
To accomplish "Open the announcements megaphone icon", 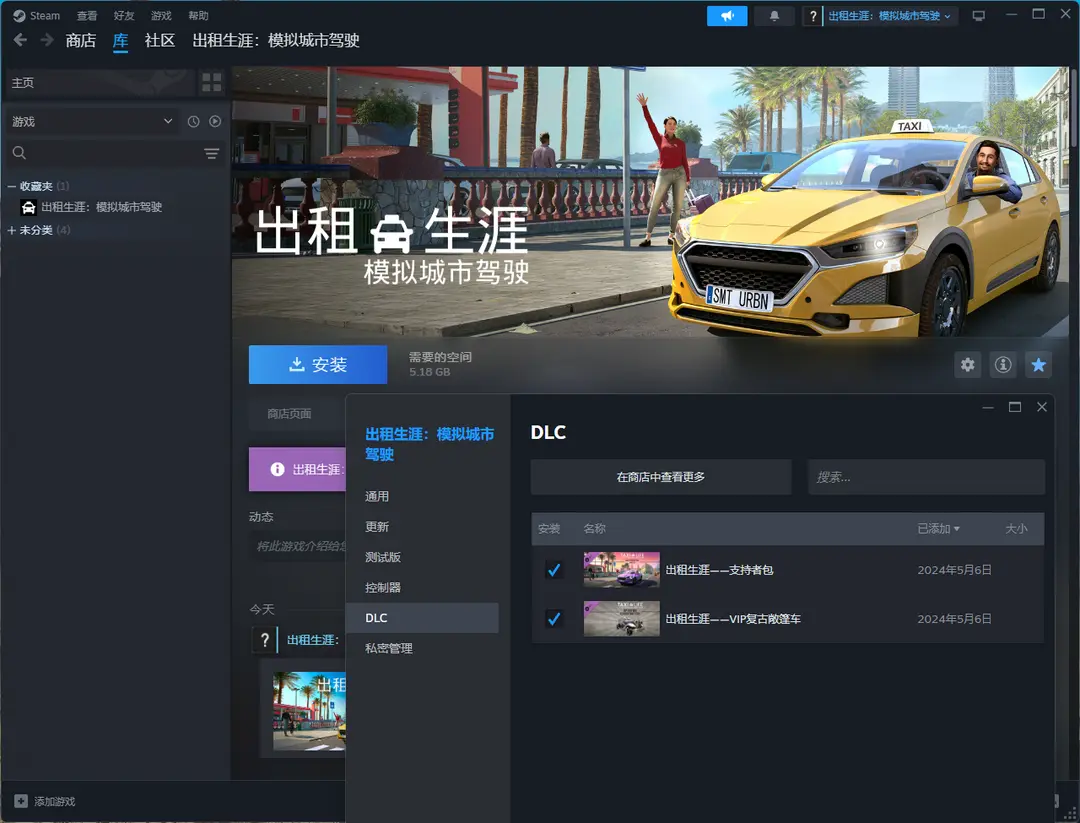I will coord(727,16).
